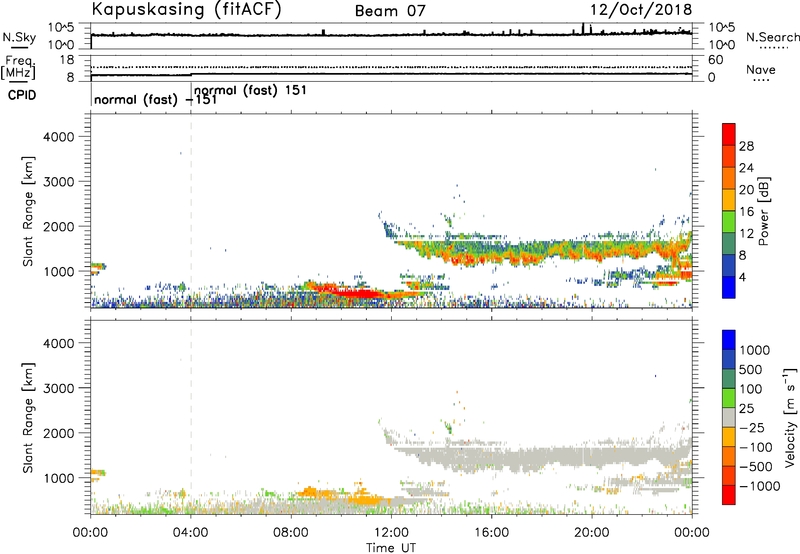Click velocity colorbar tick value 1000
This screenshot has width=800, height=554.
[754, 350]
